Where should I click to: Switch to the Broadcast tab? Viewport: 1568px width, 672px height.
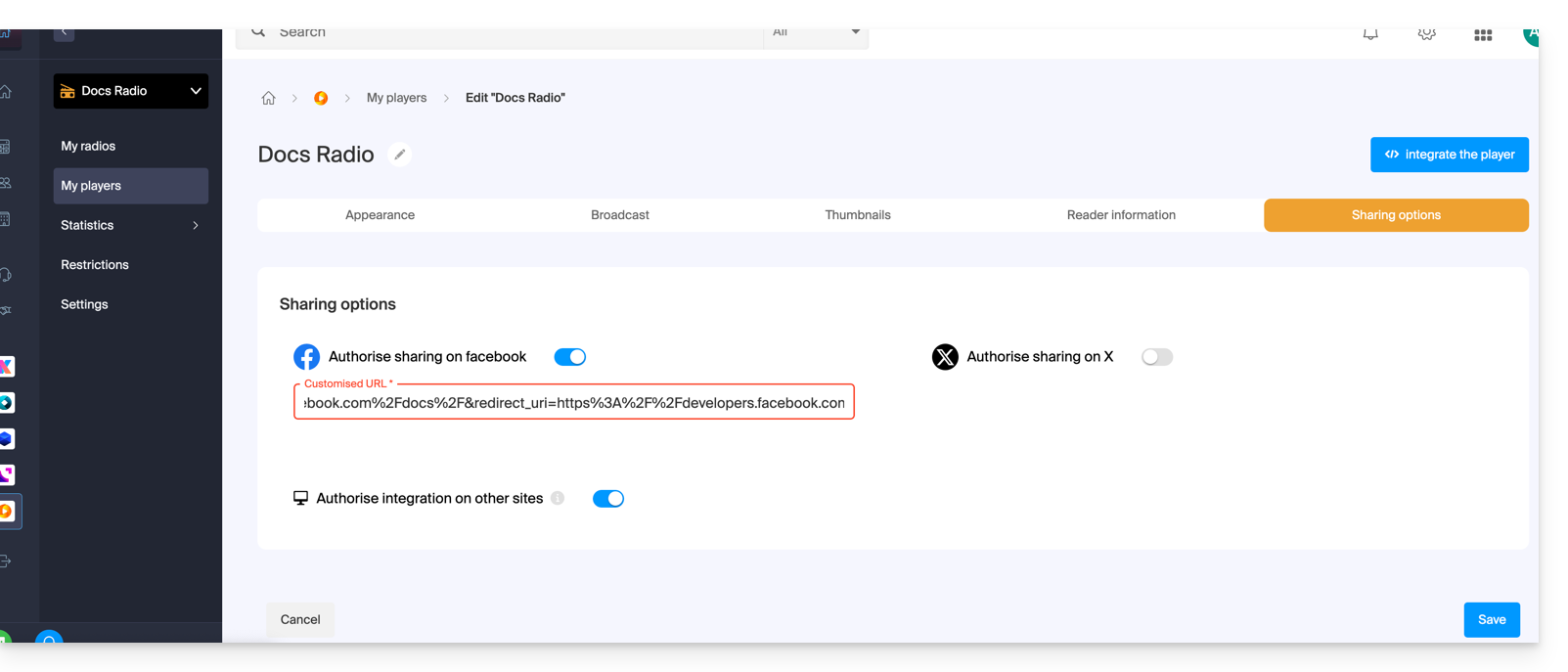click(619, 215)
